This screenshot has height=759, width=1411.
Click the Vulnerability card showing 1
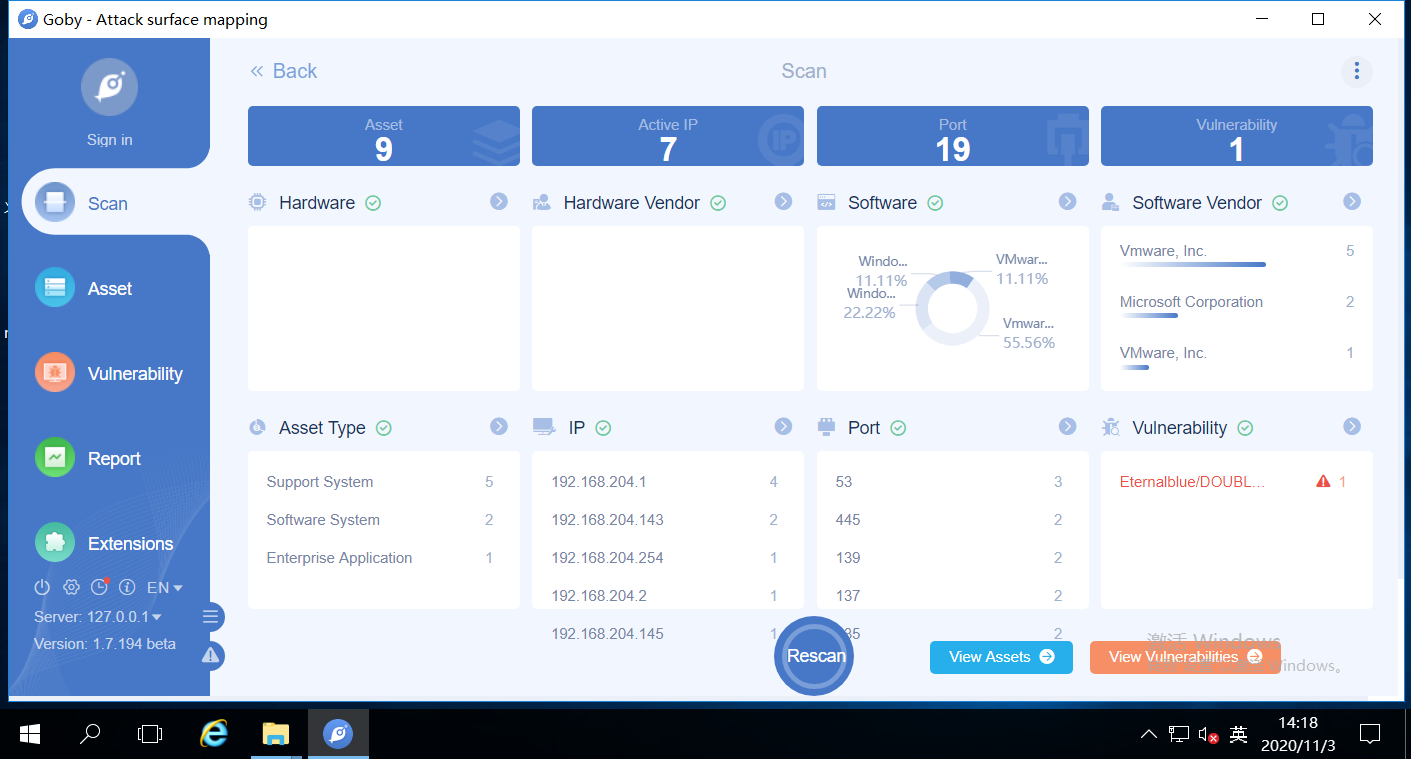(1237, 136)
